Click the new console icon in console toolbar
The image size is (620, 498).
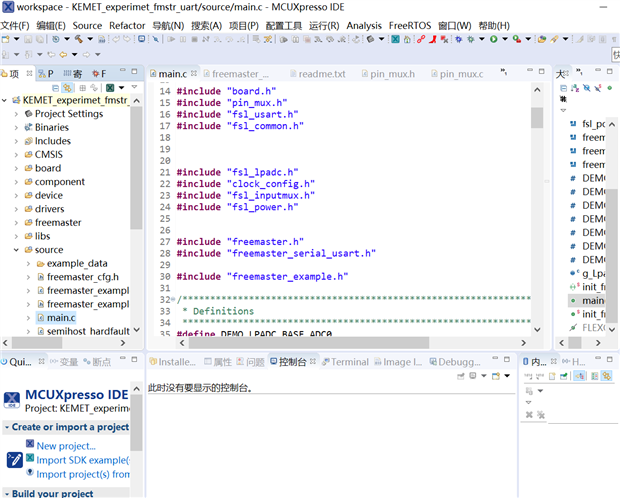496,376
